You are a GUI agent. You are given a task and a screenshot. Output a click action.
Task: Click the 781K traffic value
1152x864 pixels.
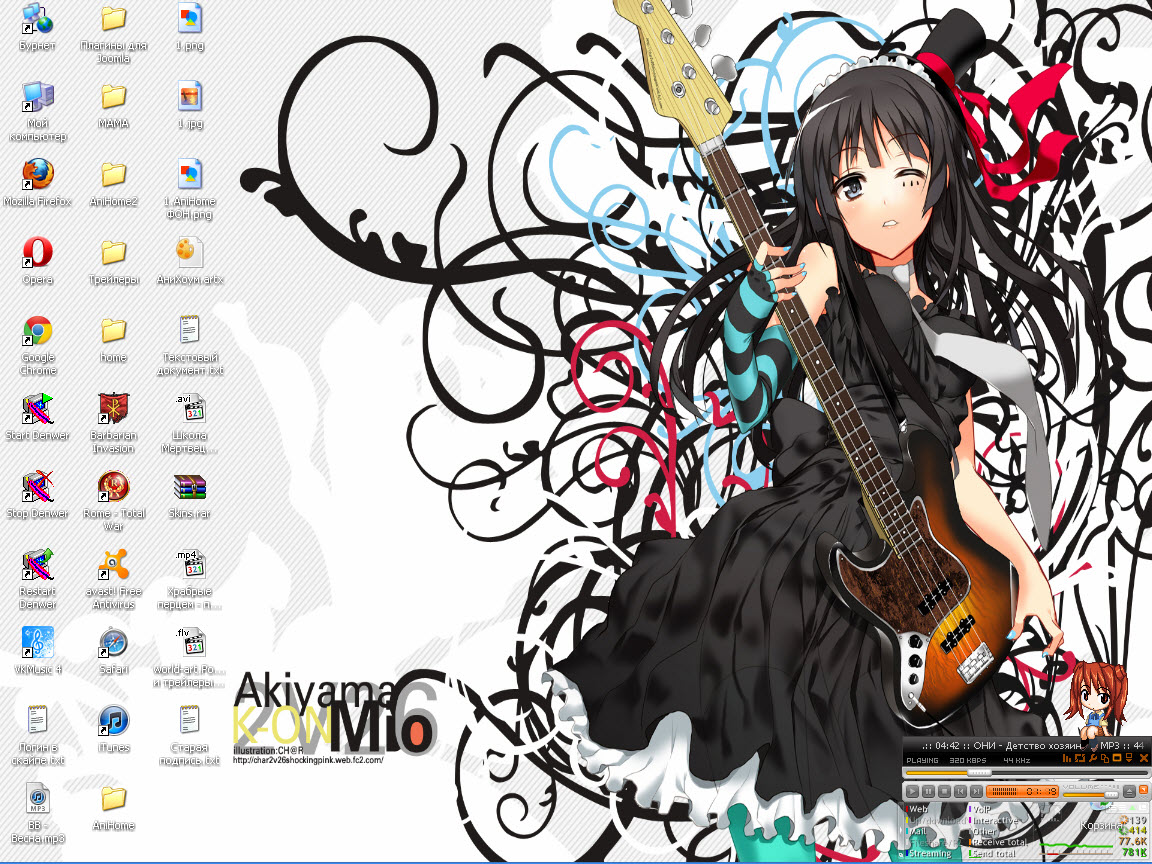click(x=1134, y=852)
